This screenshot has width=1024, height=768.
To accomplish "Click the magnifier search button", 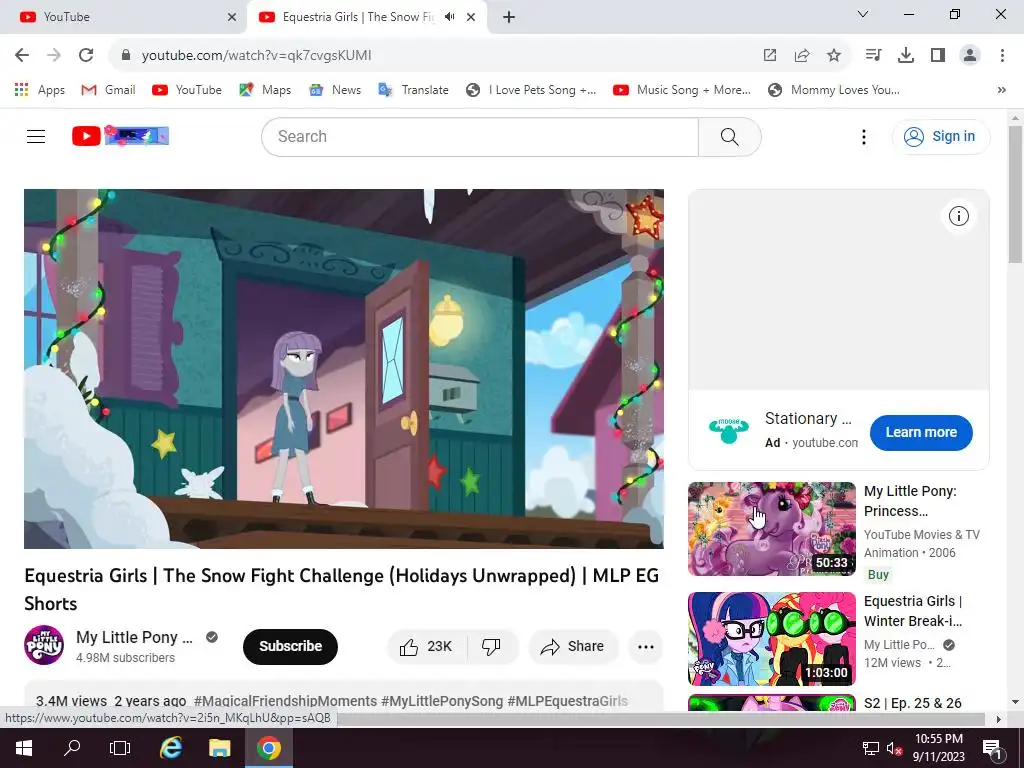I will tap(729, 136).
